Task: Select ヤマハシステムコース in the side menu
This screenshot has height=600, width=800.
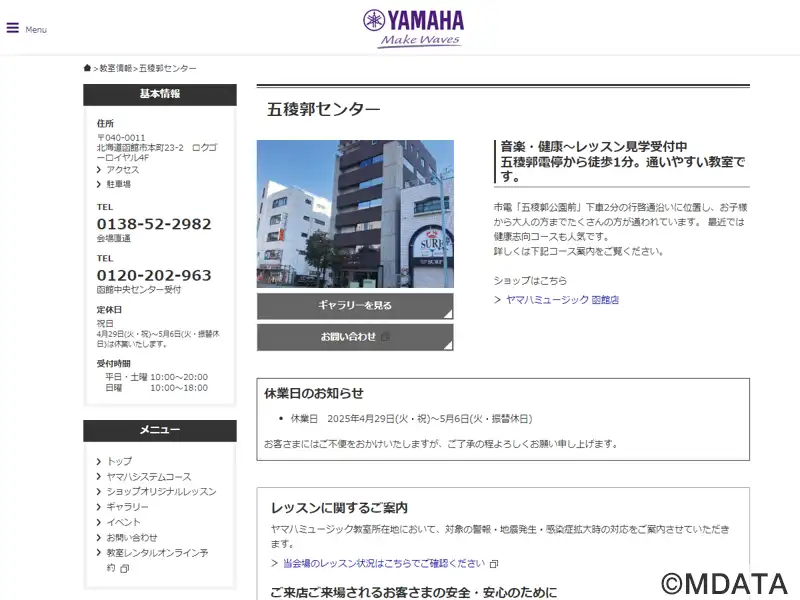Action: 149,477
